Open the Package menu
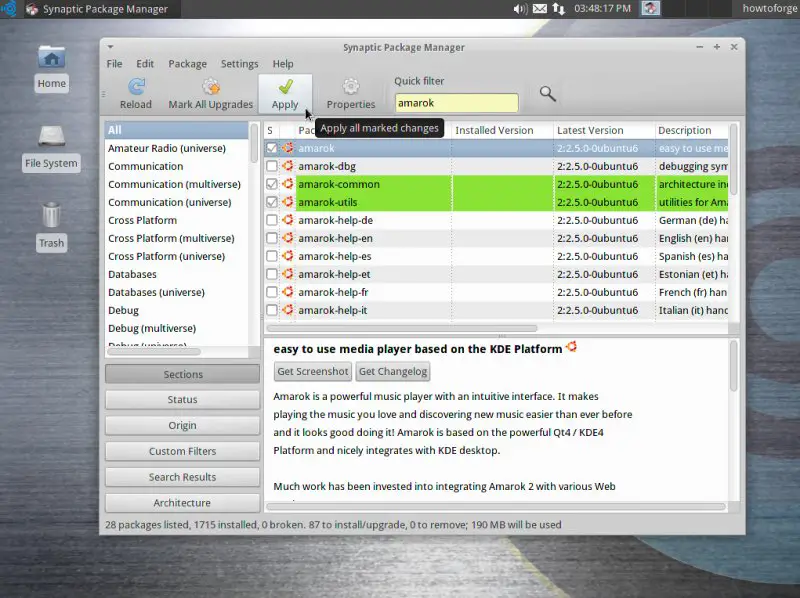The height and width of the screenshot is (598, 800). [x=188, y=64]
